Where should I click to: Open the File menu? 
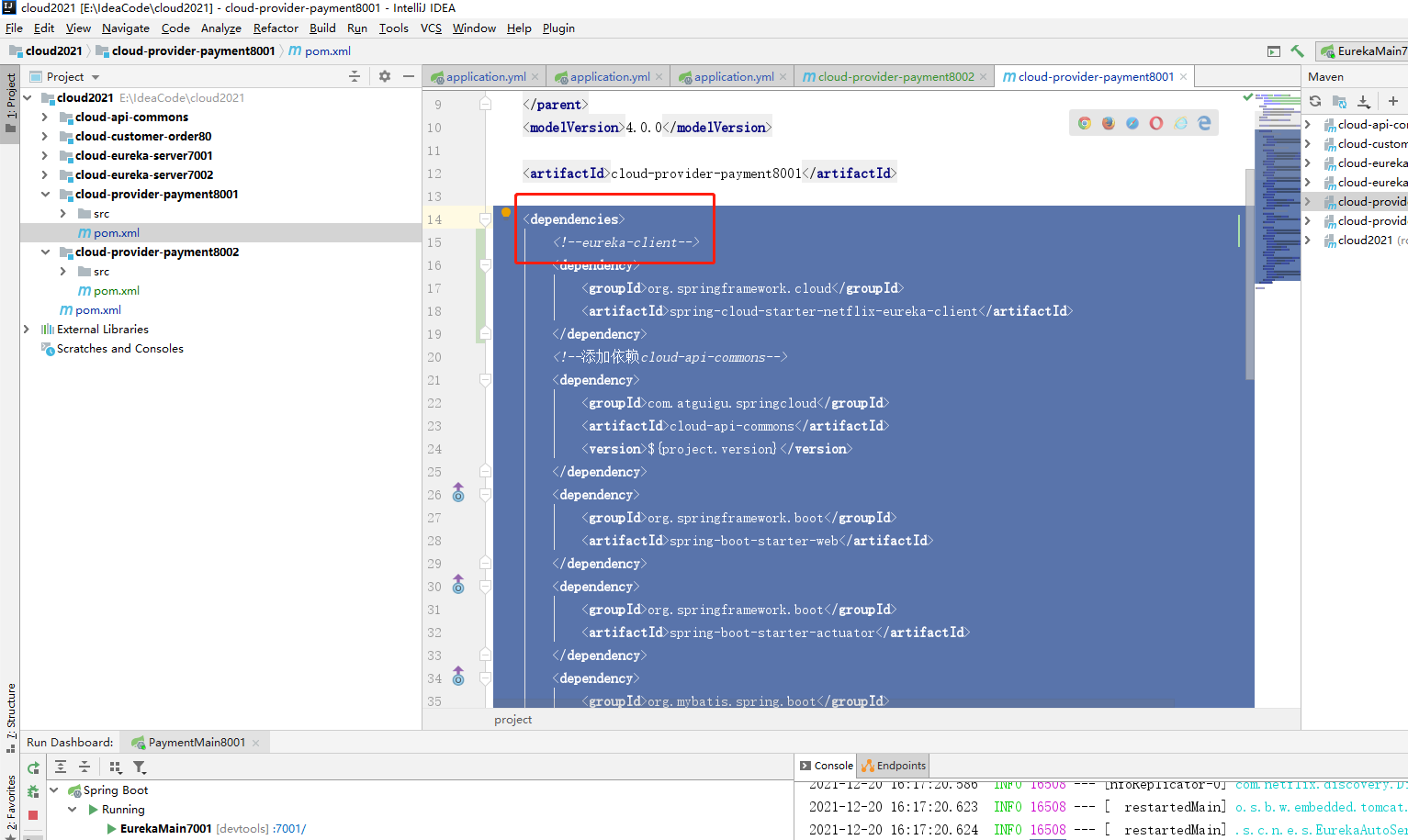(x=14, y=28)
